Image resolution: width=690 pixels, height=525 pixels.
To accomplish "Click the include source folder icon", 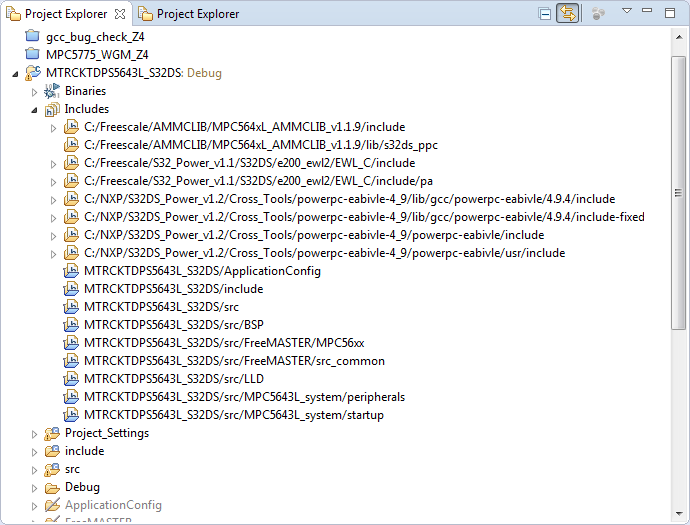I will pos(52,452).
